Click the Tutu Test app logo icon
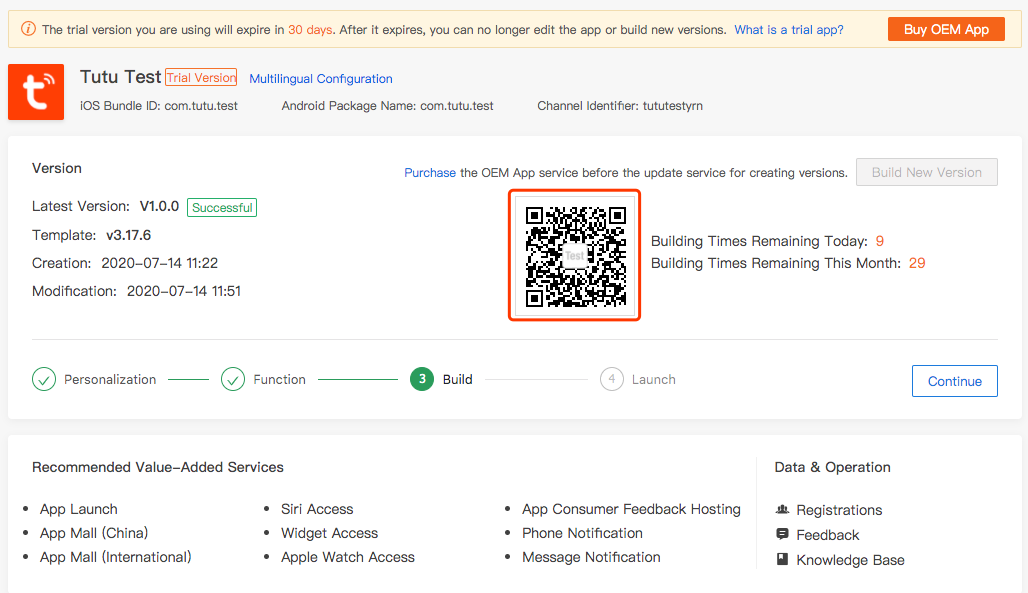Screen dimensions: 1028x593 click(36, 92)
